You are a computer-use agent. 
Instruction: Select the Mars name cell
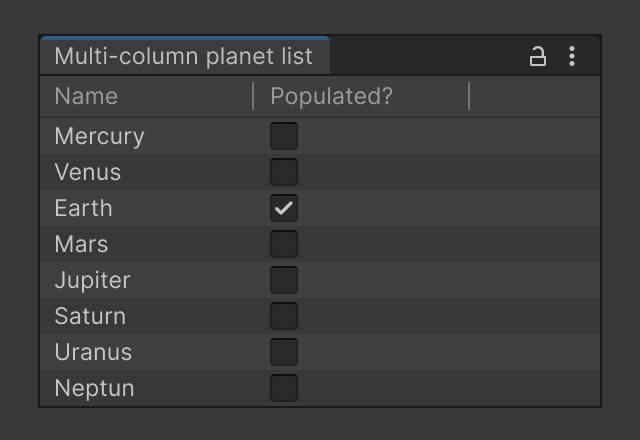tap(147, 244)
